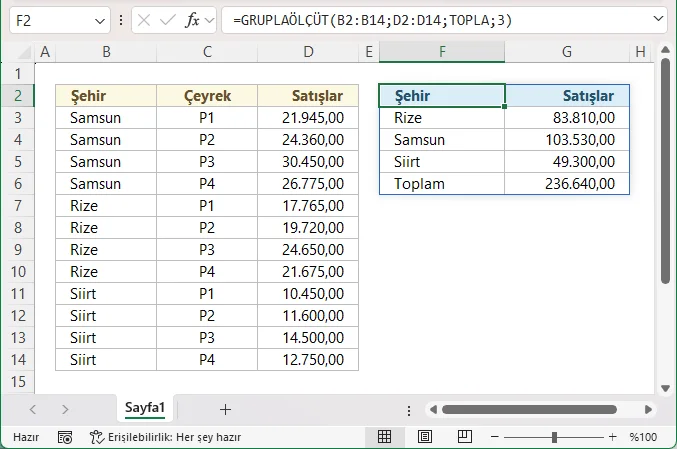Select the Siirt cell in column F

tap(442, 161)
